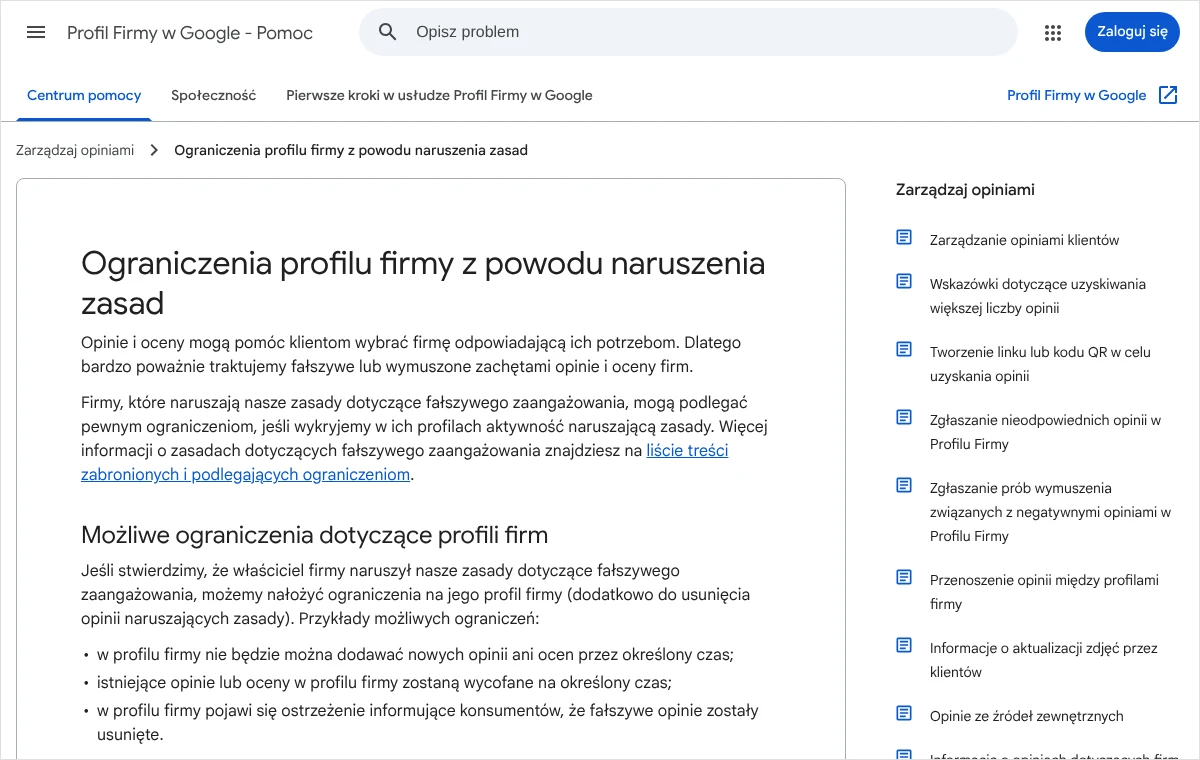Click the Możliwe ograniczenia dotyczące profili firm heading
Screen dimensions: 1200x760
pyautogui.click(x=314, y=534)
